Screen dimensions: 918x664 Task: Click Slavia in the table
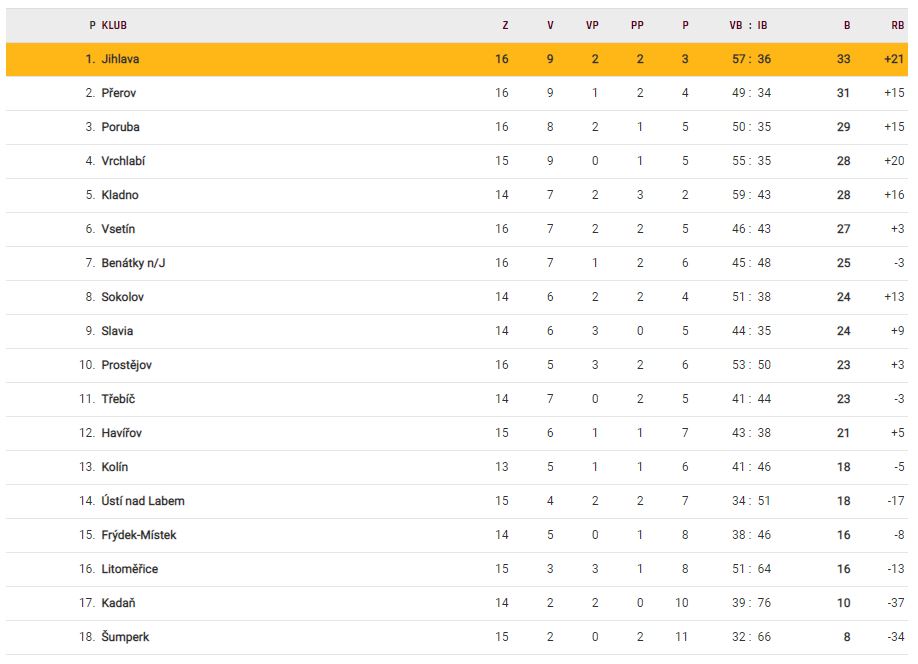click(117, 331)
